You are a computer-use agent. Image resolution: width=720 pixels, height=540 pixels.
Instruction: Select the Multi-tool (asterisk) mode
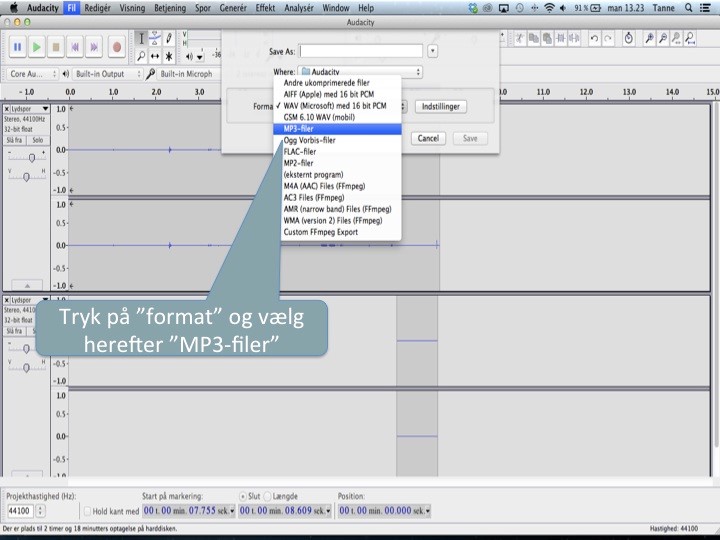coord(169,56)
